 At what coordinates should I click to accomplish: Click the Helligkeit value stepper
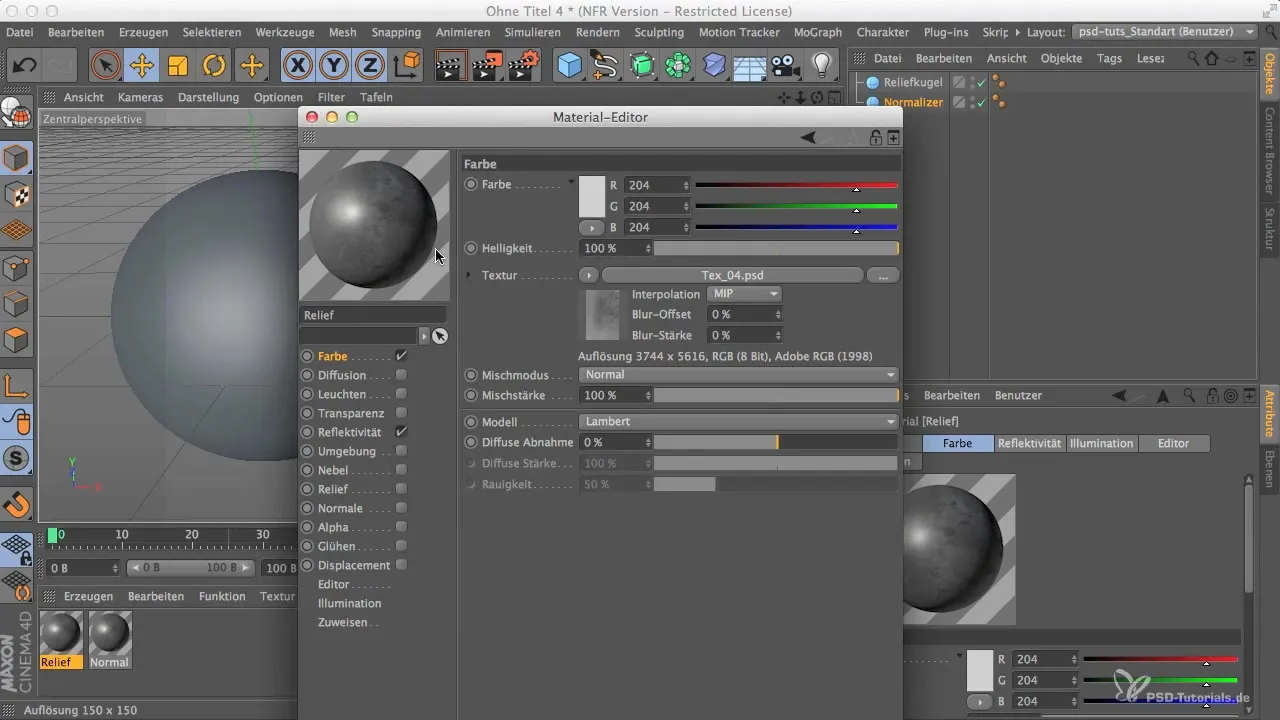[x=649, y=248]
